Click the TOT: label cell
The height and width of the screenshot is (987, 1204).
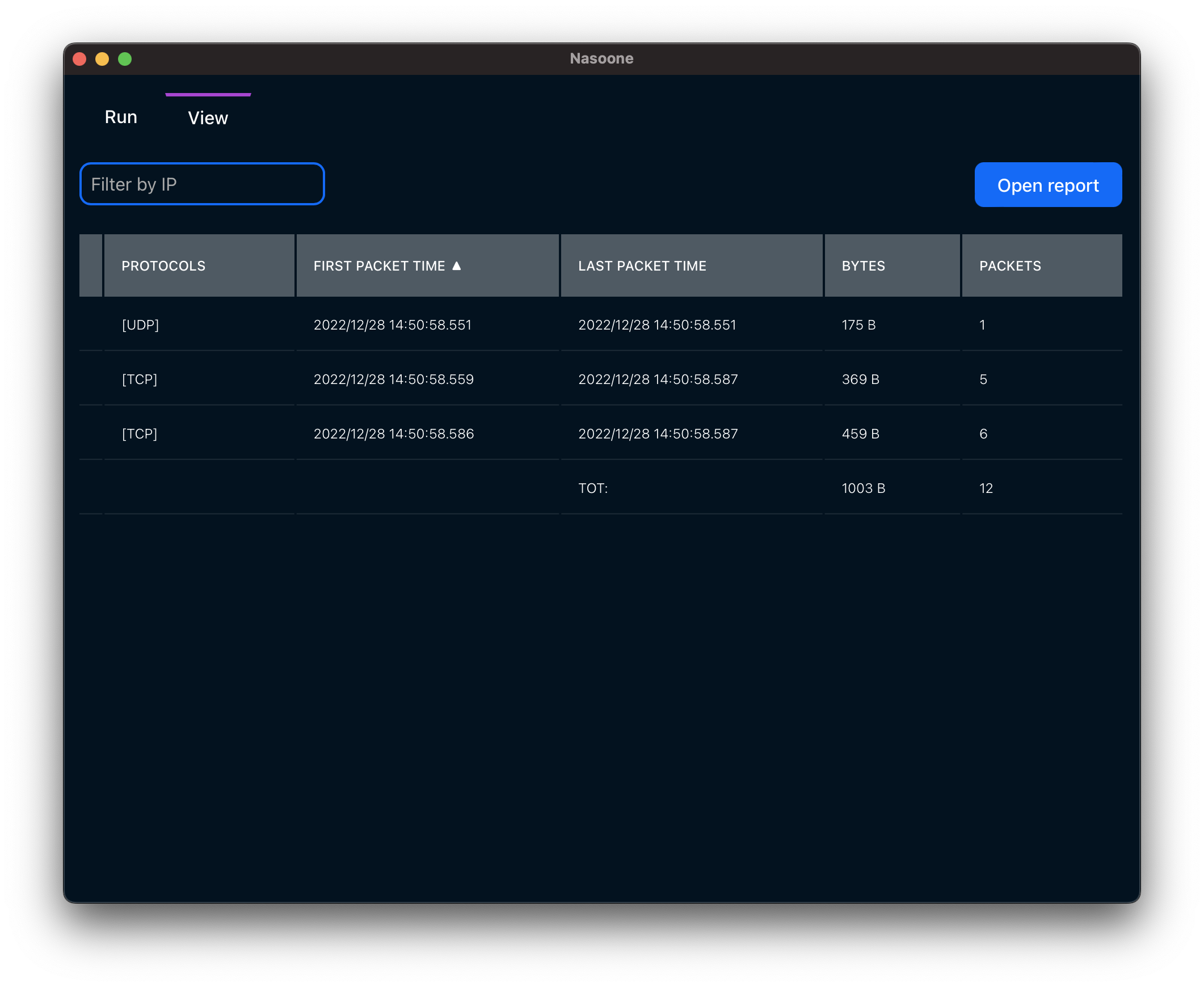(x=592, y=488)
